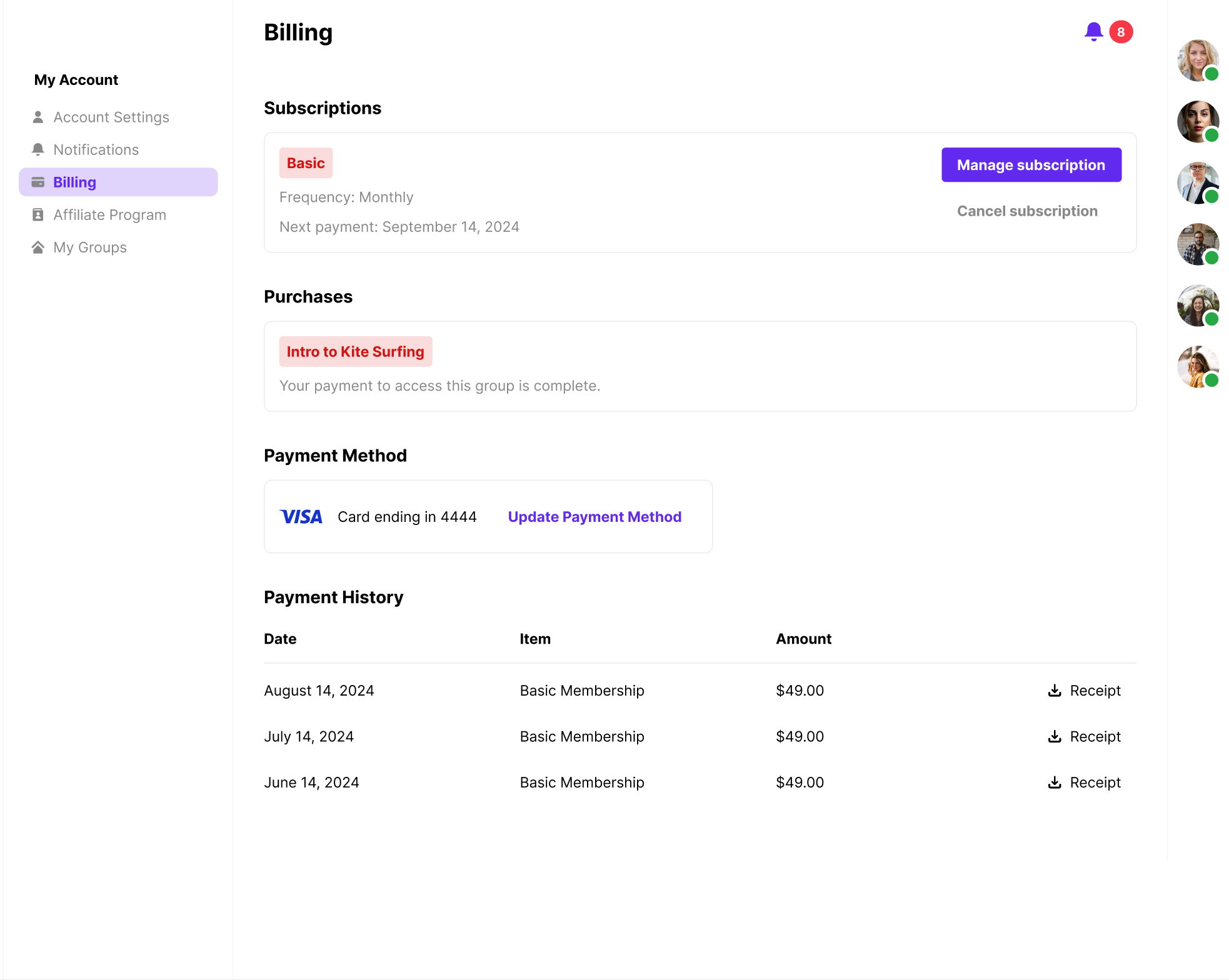Image resolution: width=1229 pixels, height=980 pixels.
Task: Click the notification bell icon
Action: pyautogui.click(x=1093, y=31)
